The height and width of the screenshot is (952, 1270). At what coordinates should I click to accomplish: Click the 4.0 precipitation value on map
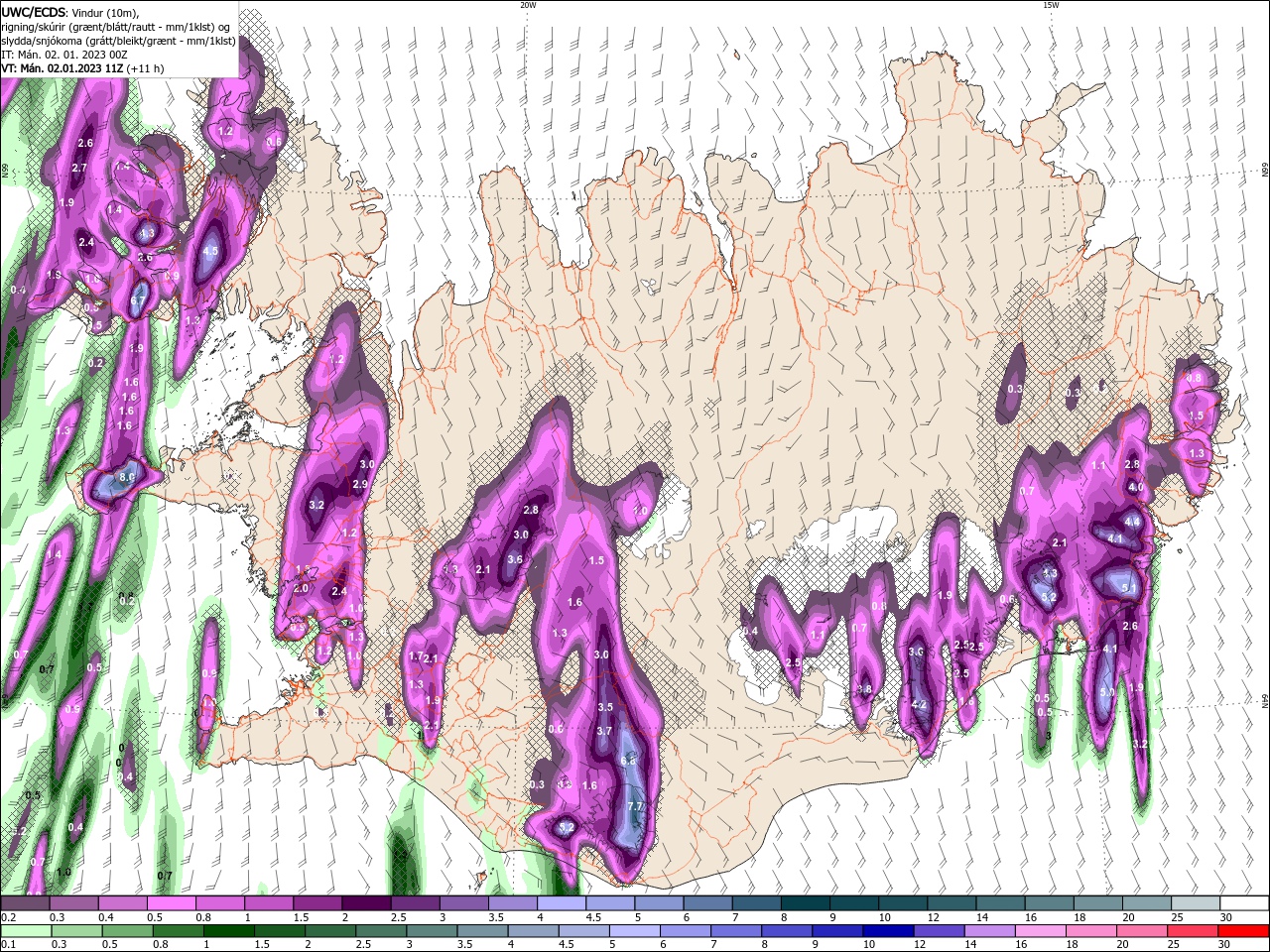pos(1136,488)
